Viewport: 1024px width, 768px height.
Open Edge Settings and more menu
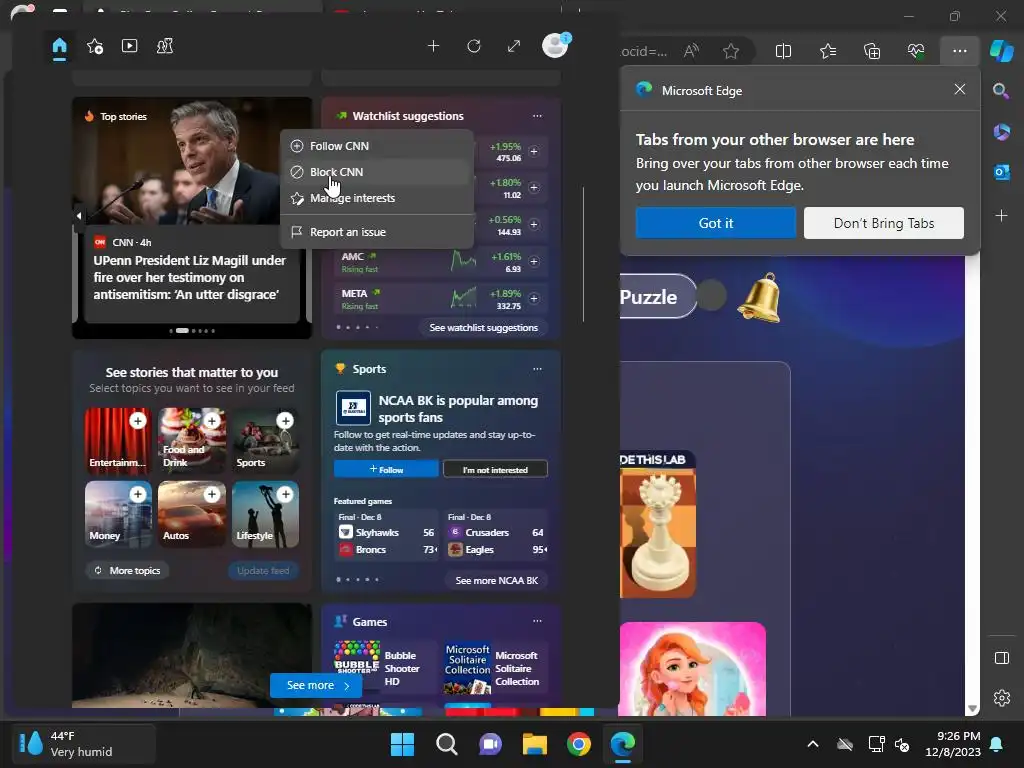pos(959,51)
